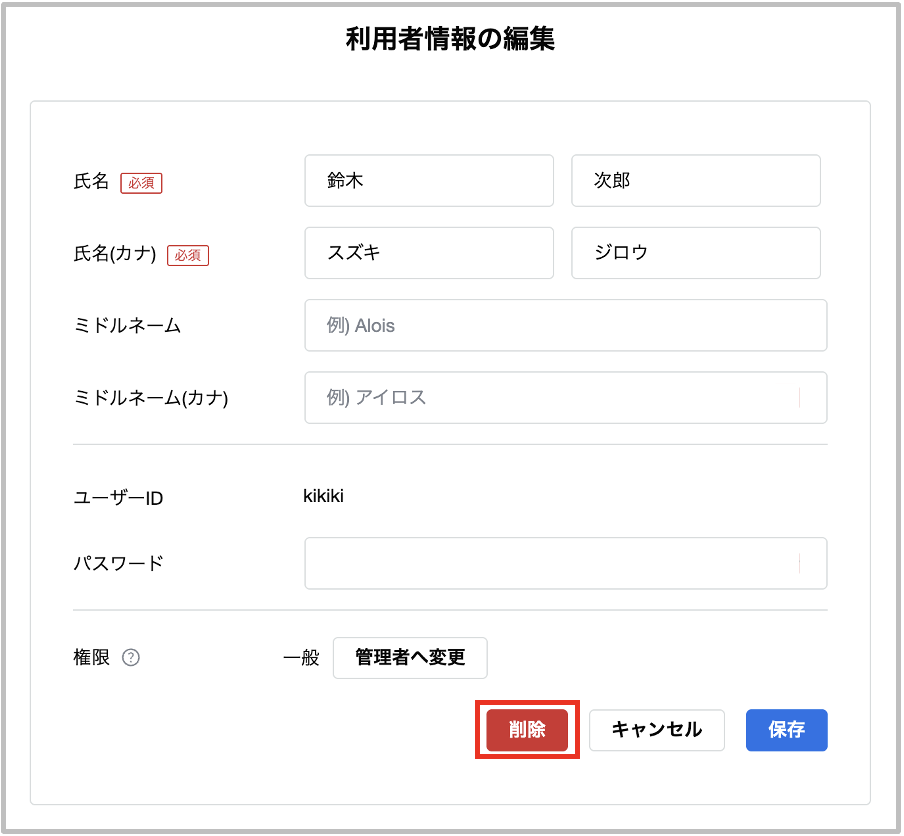Select the katakana field showing スズキ
Image resolution: width=904 pixels, height=836 pixels.
pos(429,253)
